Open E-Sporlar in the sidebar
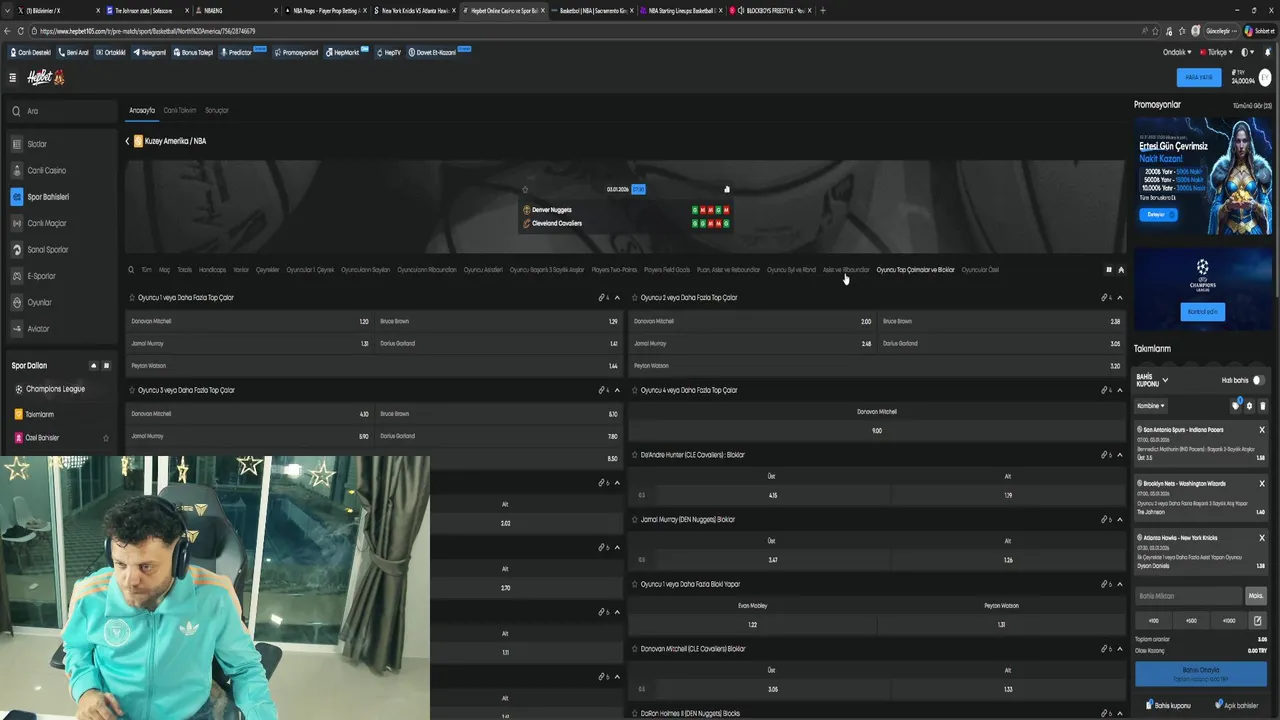The height and width of the screenshot is (720, 1280). point(61,276)
